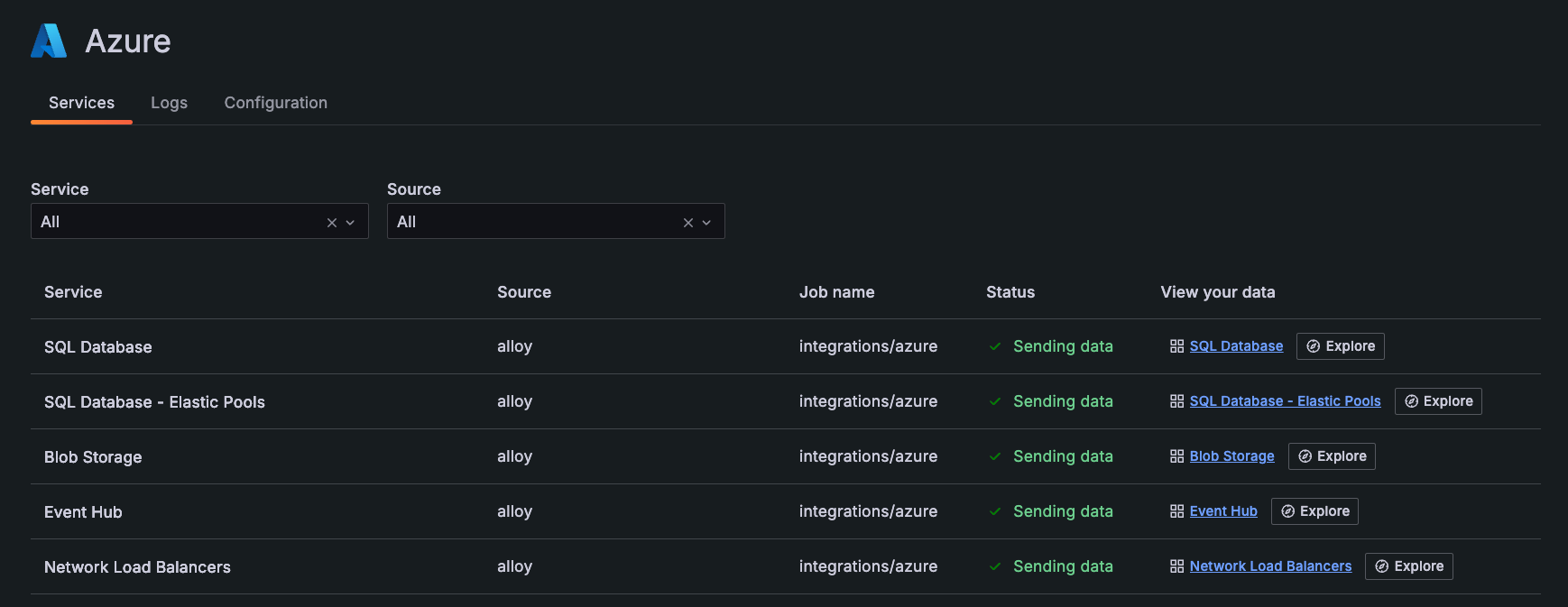Viewport: 1568px width, 607px height.
Task: Clear the Source filter with X icon
Action: (688, 223)
